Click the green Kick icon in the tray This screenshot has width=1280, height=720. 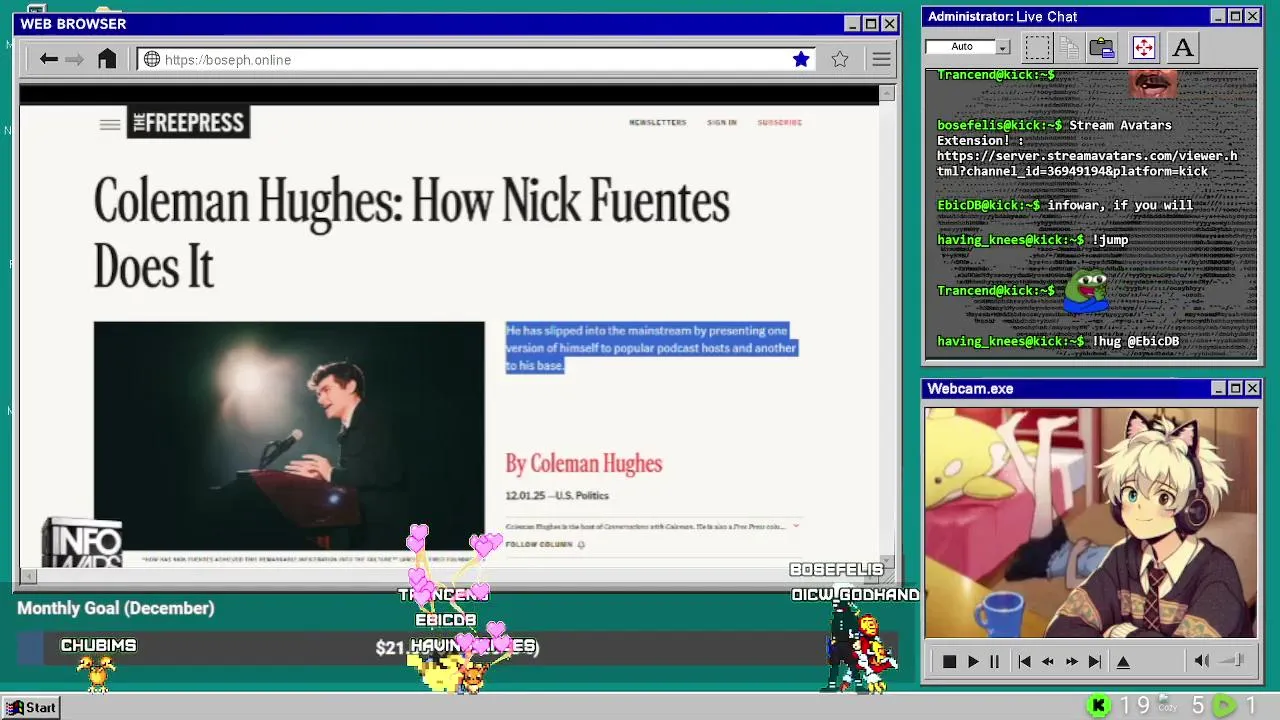pyautogui.click(x=1098, y=706)
